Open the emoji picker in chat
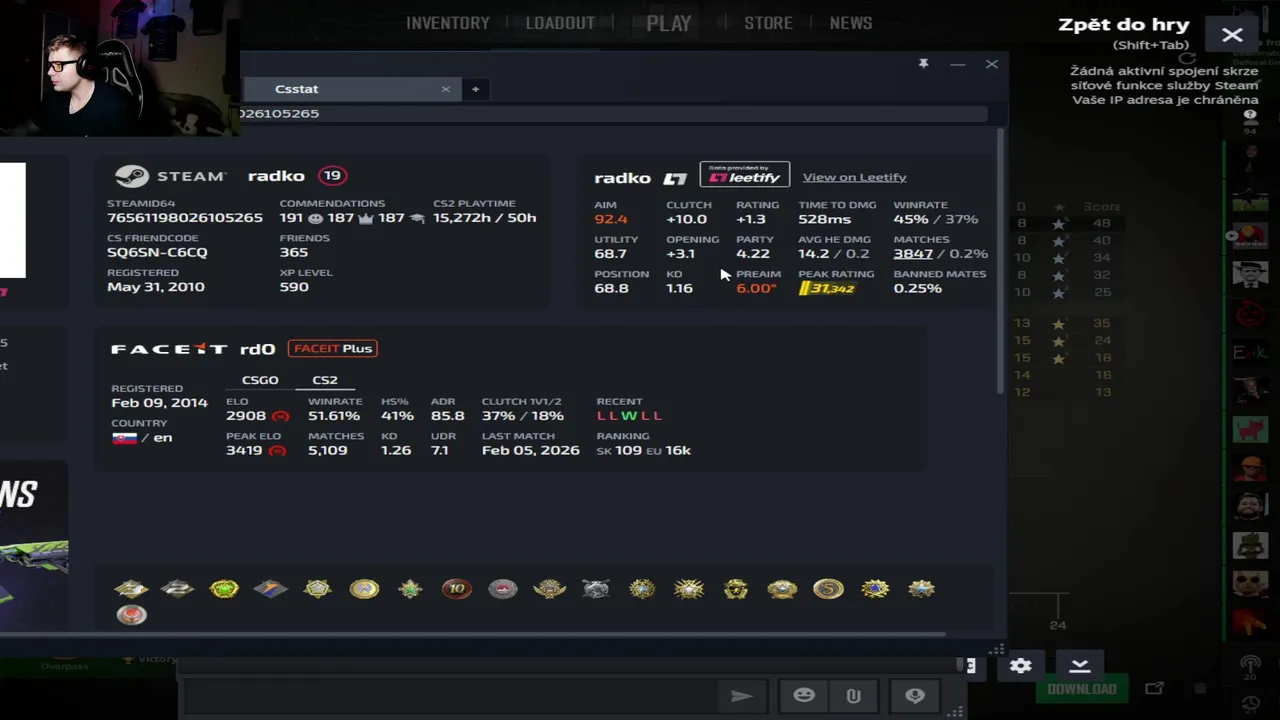This screenshot has height=720, width=1280. 804,696
